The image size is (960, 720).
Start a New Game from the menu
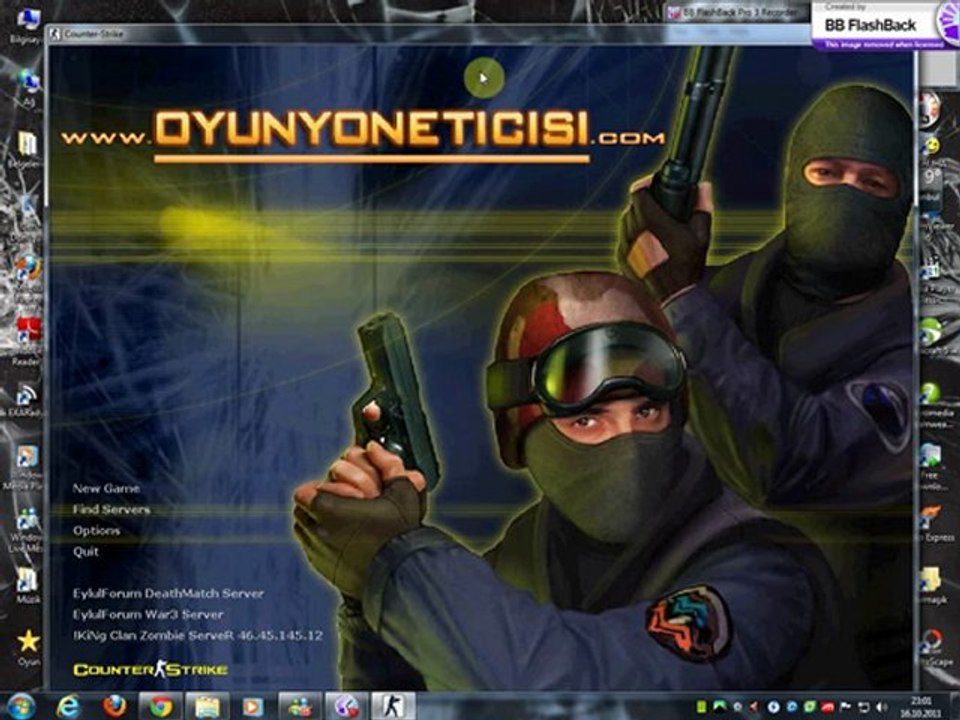[x=106, y=488]
